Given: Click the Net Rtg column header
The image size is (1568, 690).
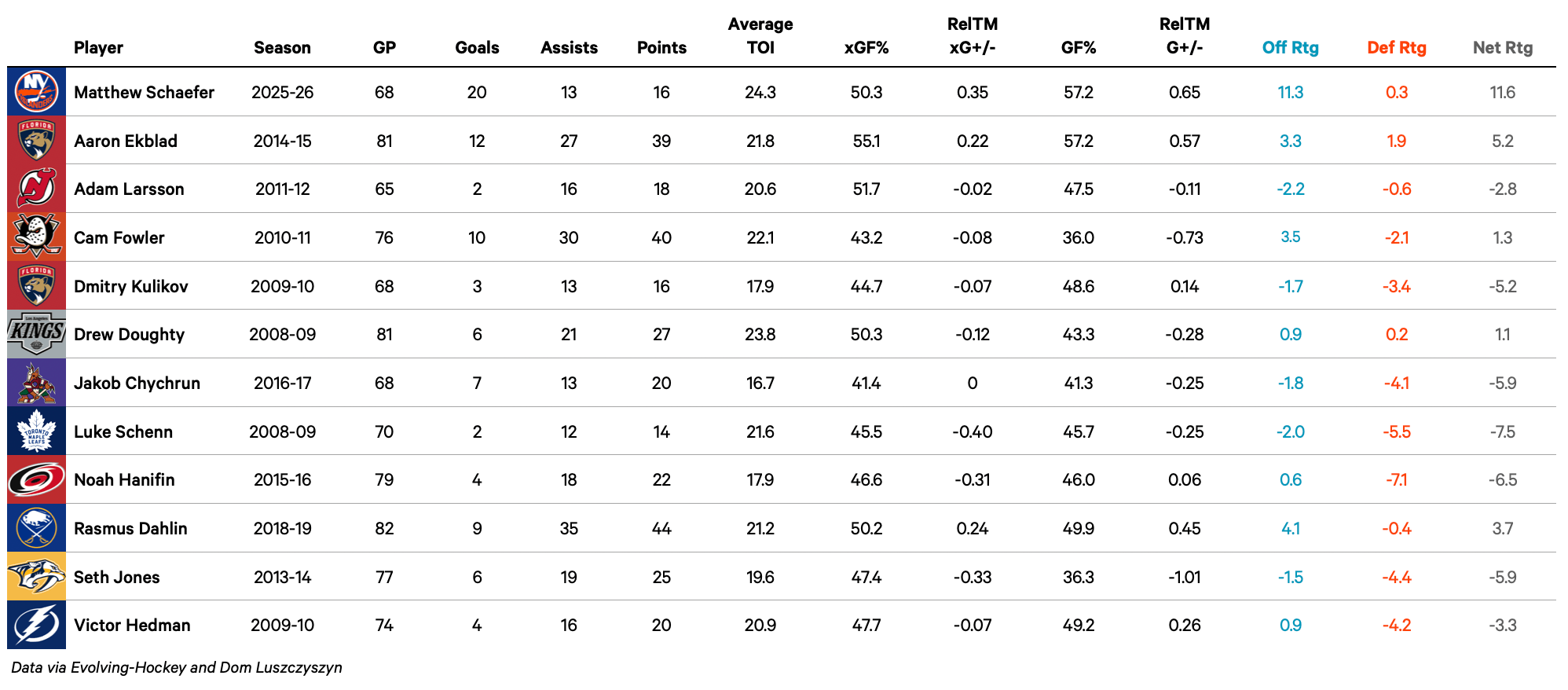Looking at the screenshot, I should pos(1502,48).
